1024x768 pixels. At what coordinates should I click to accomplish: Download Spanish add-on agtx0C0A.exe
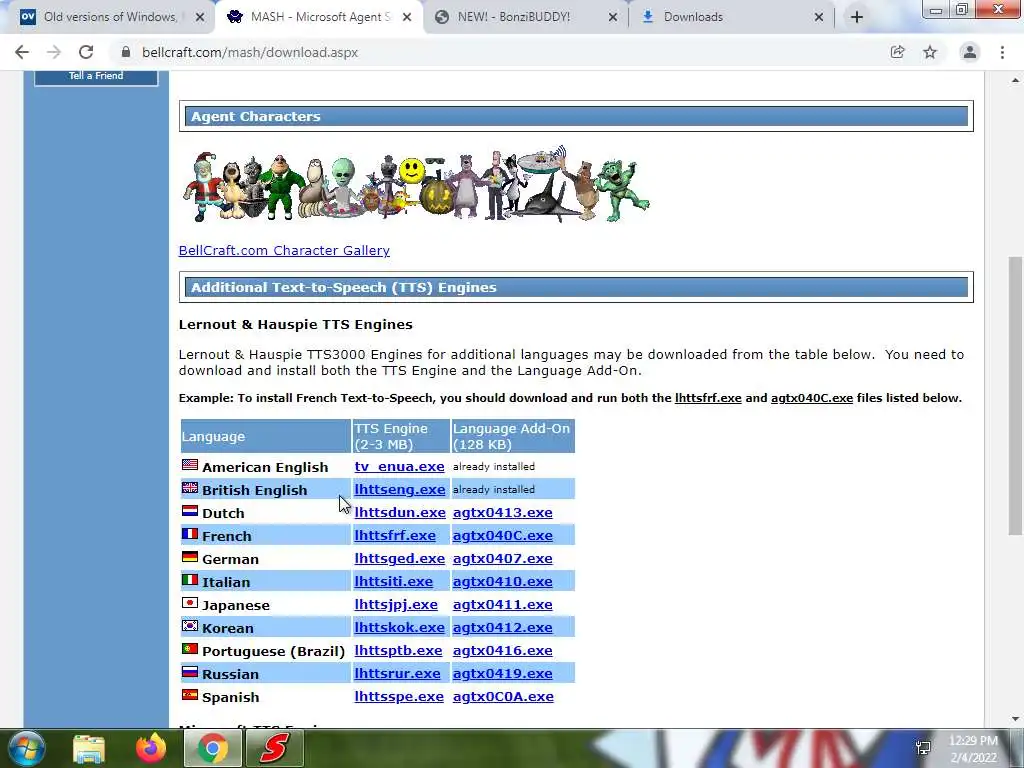[503, 697]
